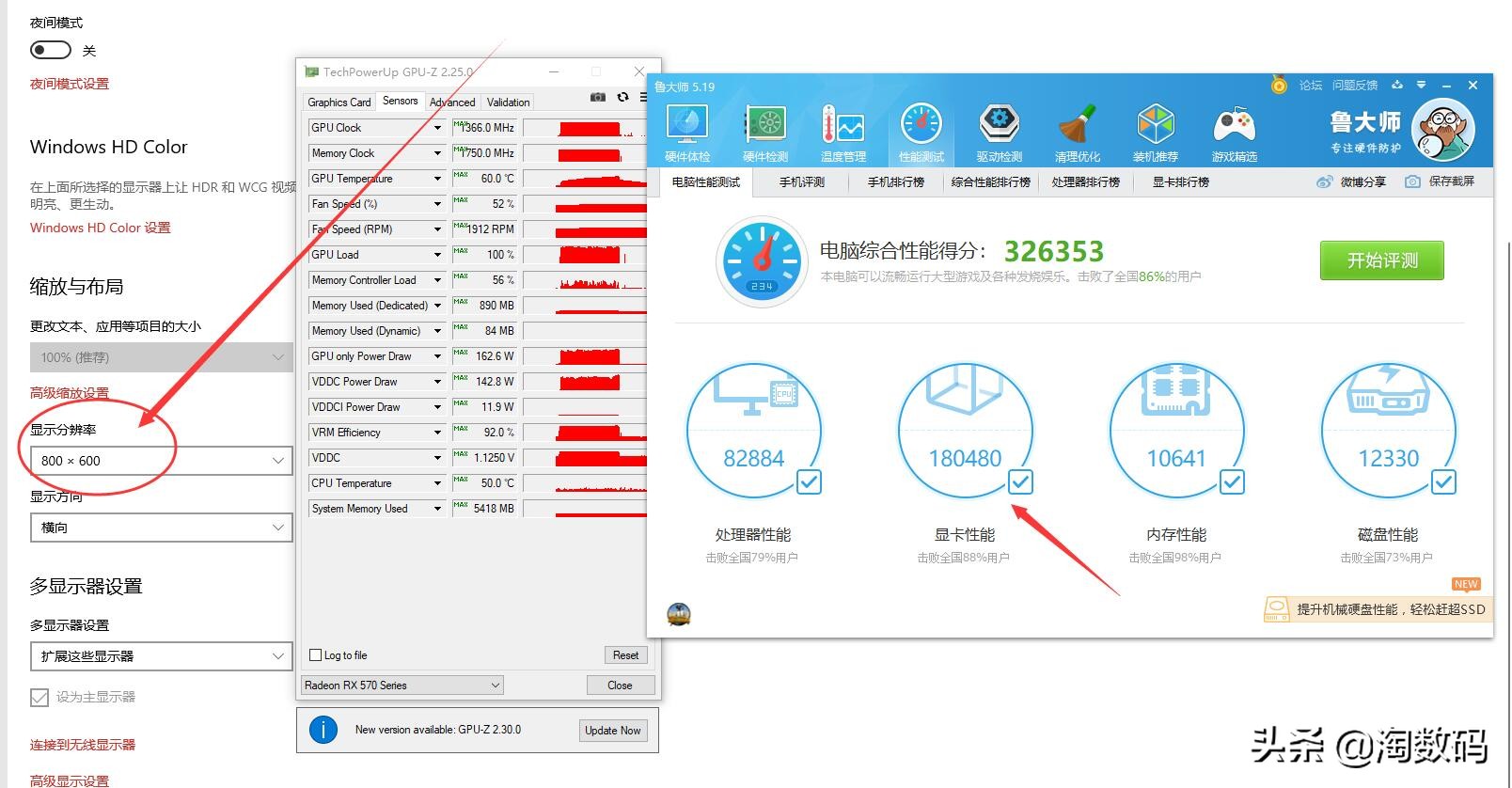Viewport: 1512px width, 788px height.
Task: Open the 高级缩放设置 link
Action: (70, 393)
